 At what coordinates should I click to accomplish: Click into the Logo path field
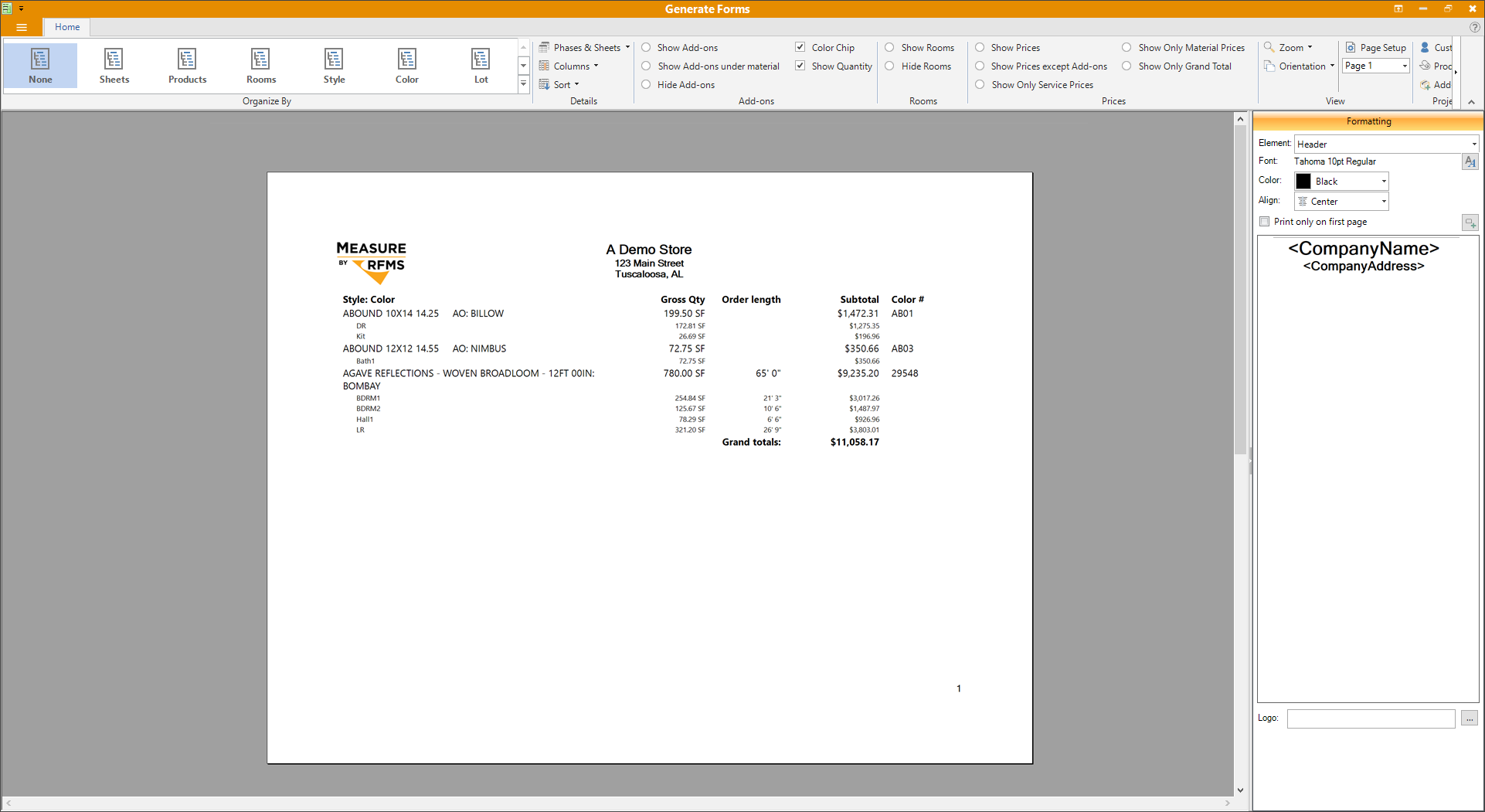point(1371,719)
